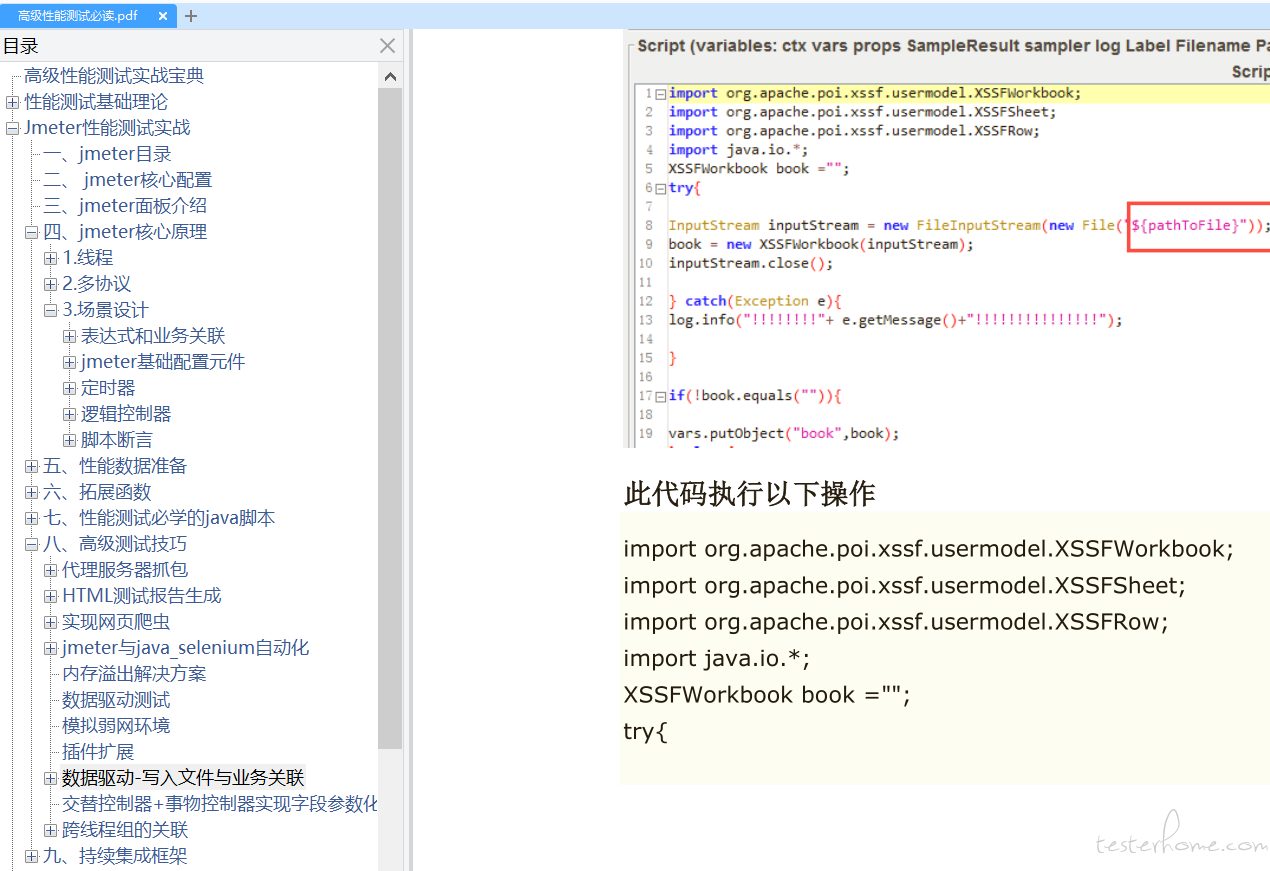Select 九、持续集成框架 bookmark label
Image resolution: width=1270 pixels, height=871 pixels.
pos(115,856)
